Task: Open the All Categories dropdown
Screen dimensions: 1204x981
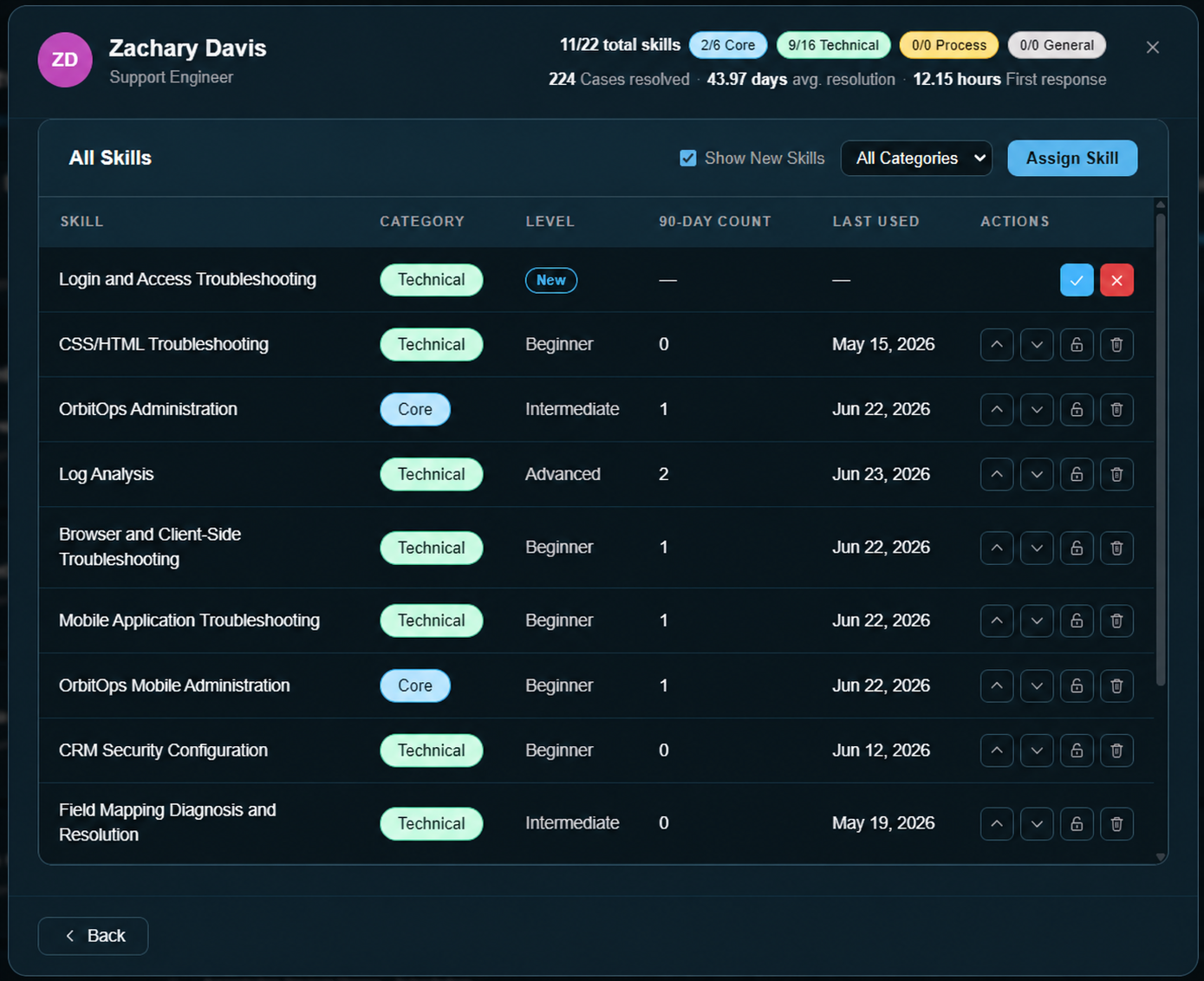Action: coord(916,158)
